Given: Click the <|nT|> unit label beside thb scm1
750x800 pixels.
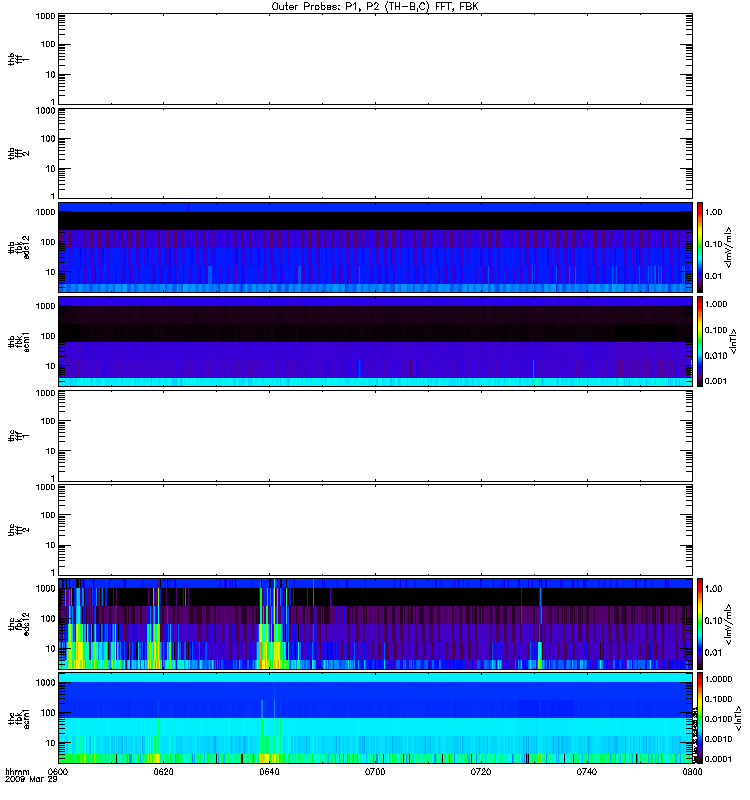Looking at the screenshot, I should coord(733,341).
